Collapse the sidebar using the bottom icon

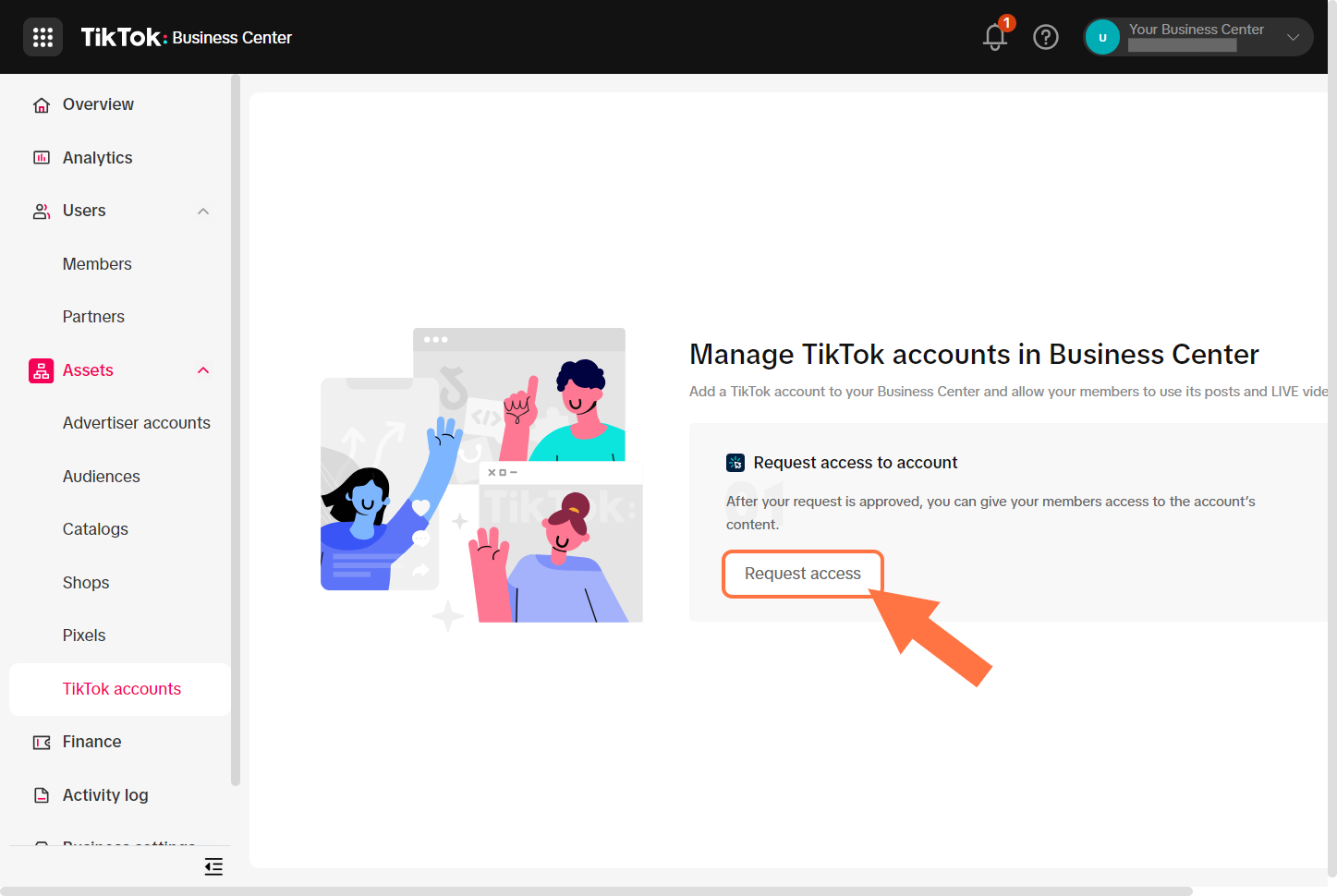pos(213,866)
